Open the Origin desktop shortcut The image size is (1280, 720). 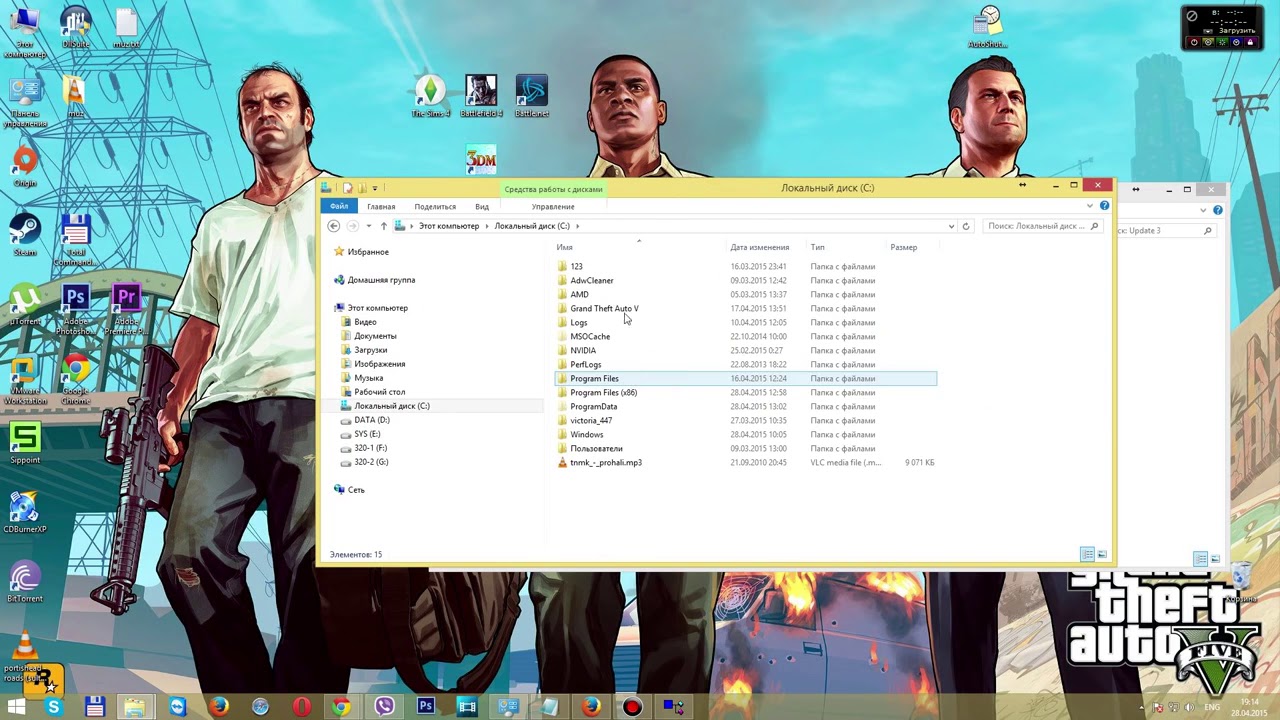tap(25, 166)
